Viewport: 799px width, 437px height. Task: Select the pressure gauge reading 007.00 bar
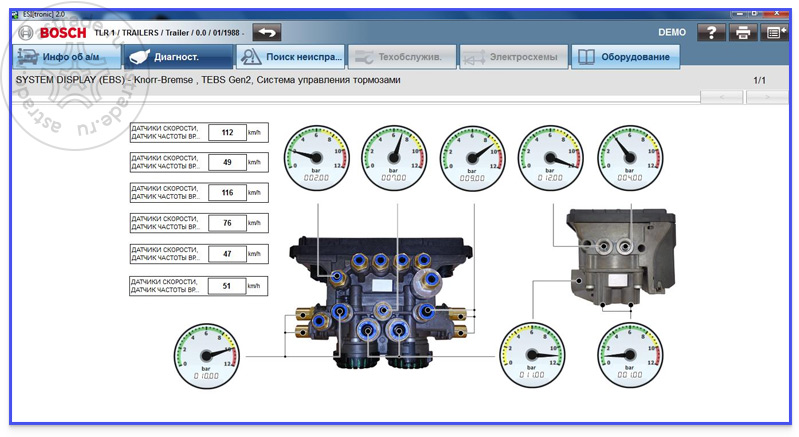click(394, 158)
